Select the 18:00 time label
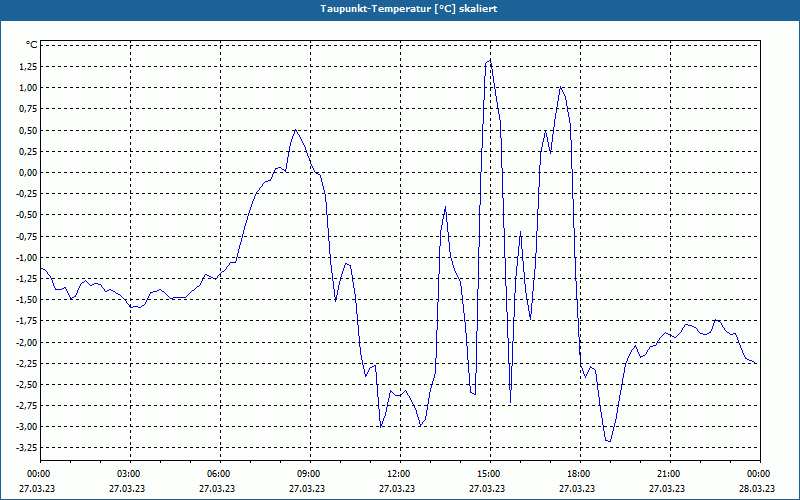800x500 pixels. click(x=580, y=474)
